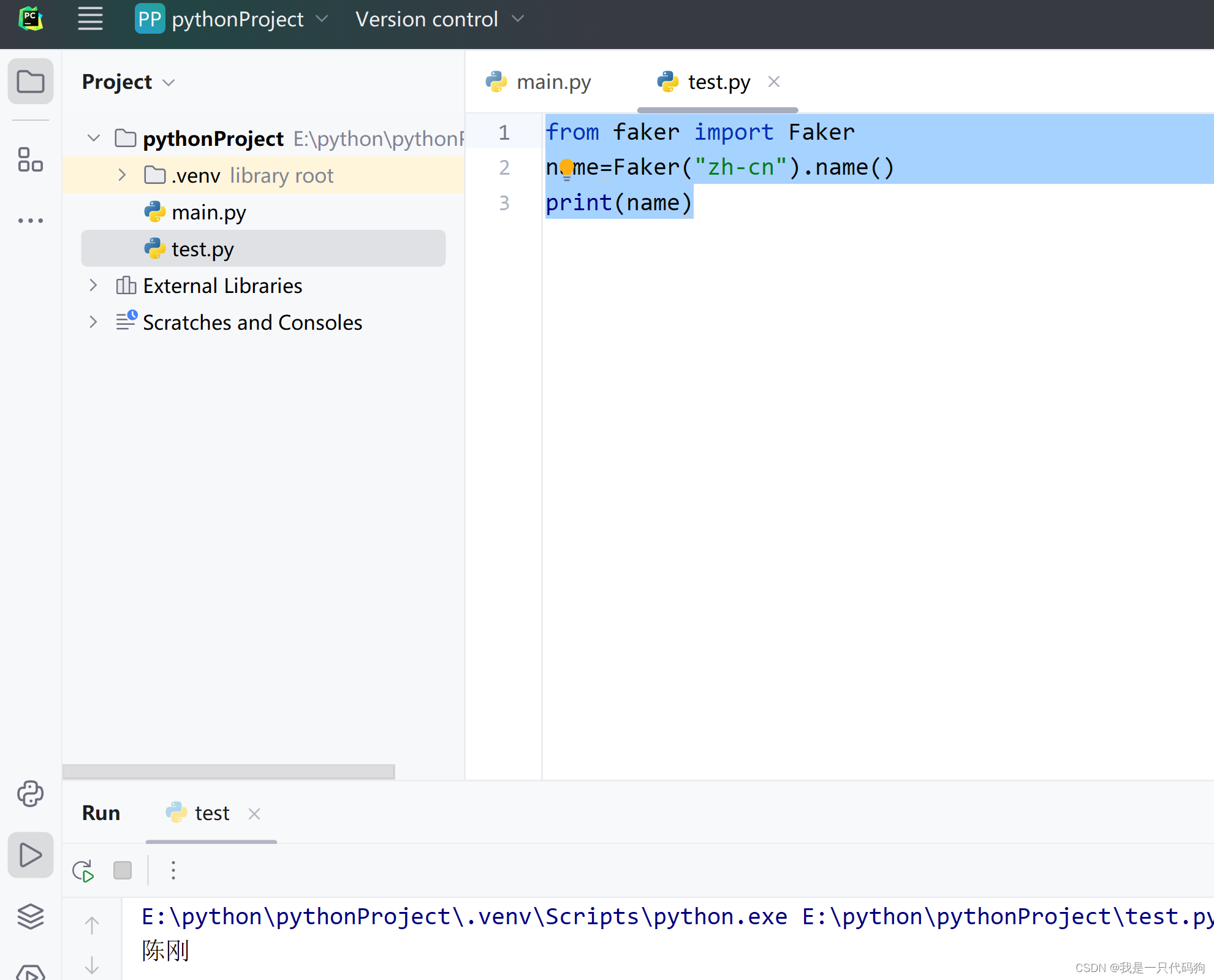Screen dimensions: 1214x980
Task: Expand Scratches and Consoles node
Action: point(93,322)
